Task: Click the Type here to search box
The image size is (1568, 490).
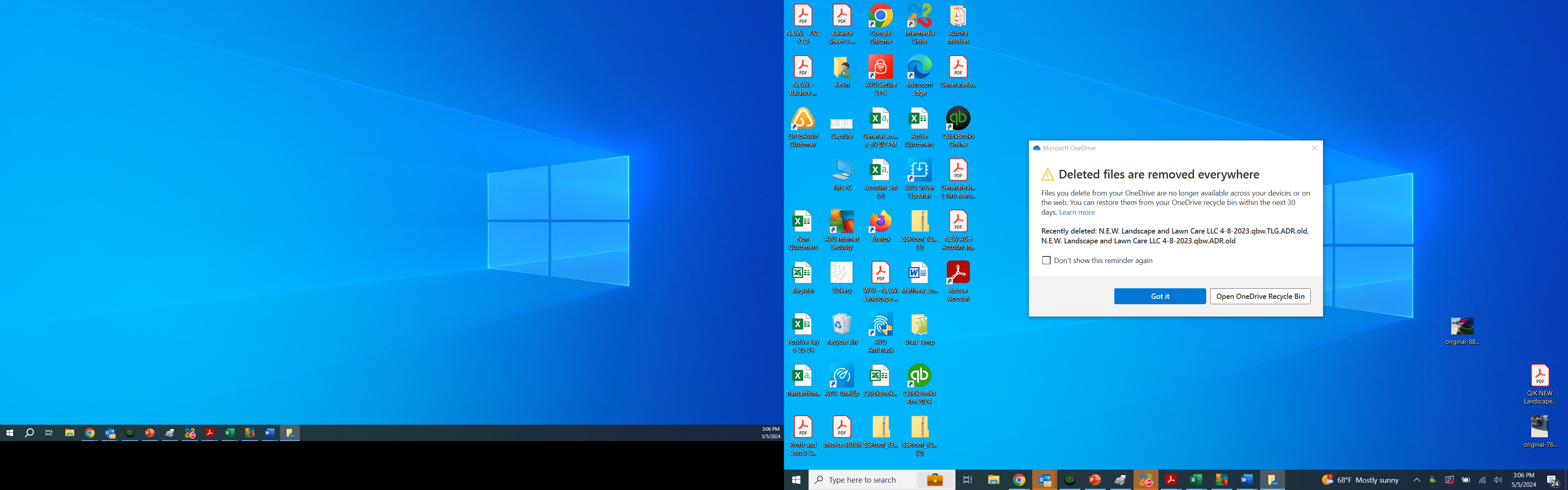Action: tap(871, 480)
